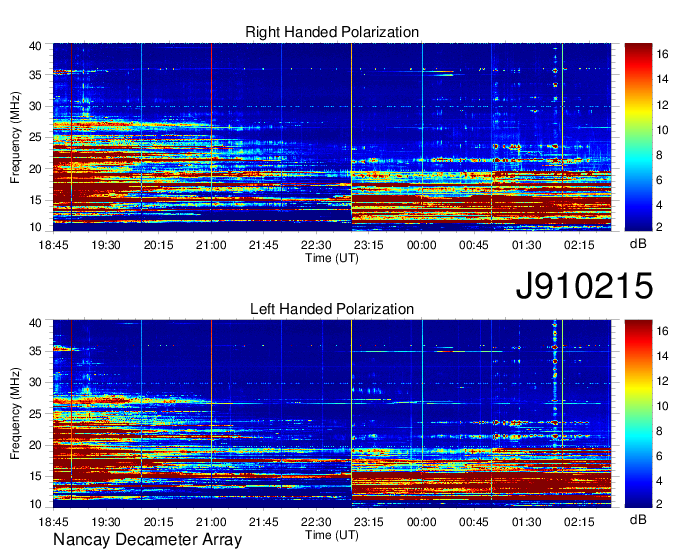This screenshot has height=552, width=680.
Task: Click Time (UT) label under Left Handed plot
Action: [x=332, y=535]
